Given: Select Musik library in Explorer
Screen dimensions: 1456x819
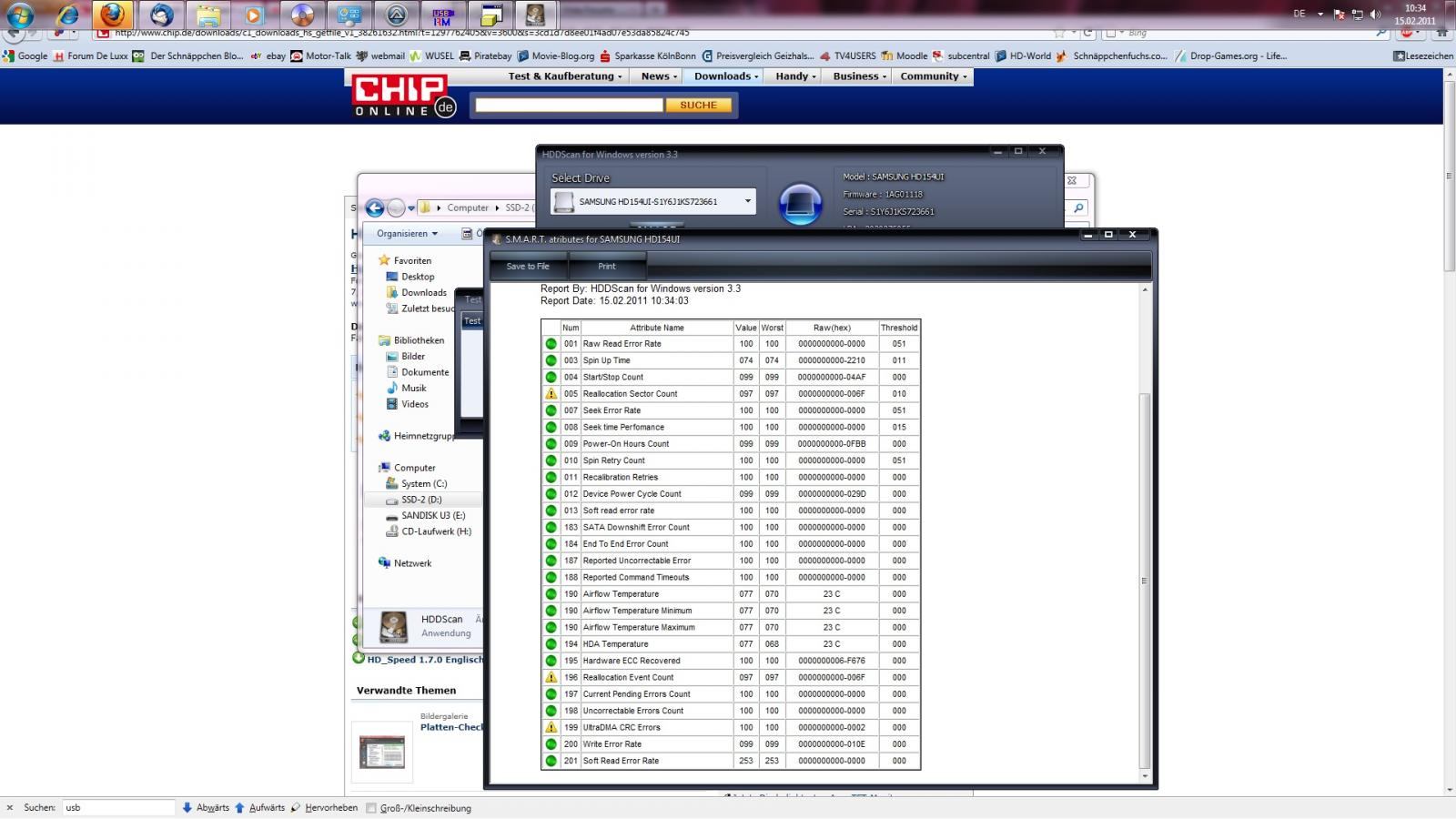Looking at the screenshot, I should [406, 389].
